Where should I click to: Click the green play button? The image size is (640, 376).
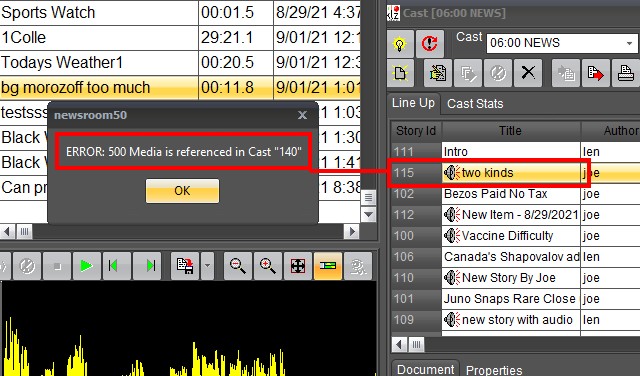click(87, 266)
